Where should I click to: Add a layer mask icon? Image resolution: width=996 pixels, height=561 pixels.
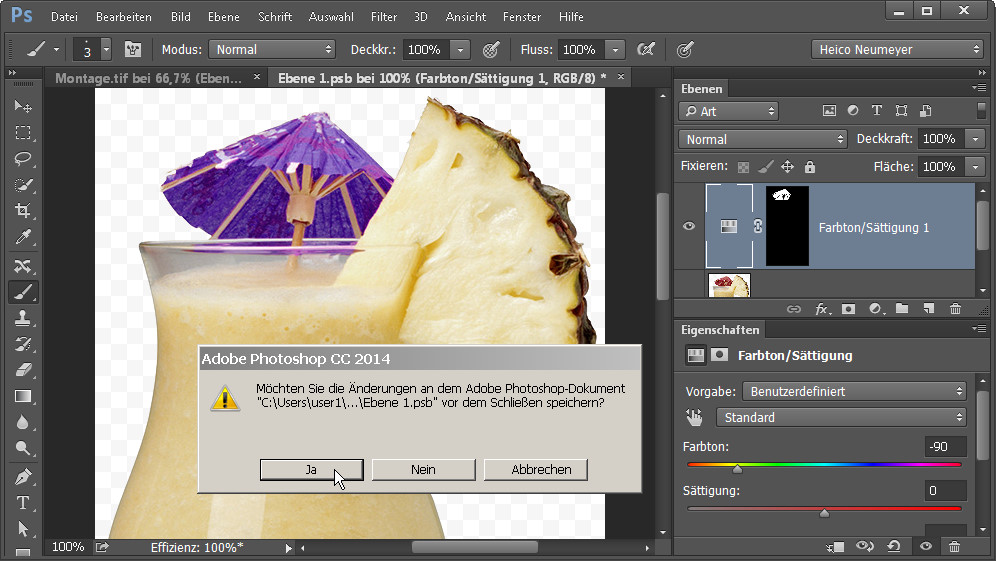pos(848,309)
